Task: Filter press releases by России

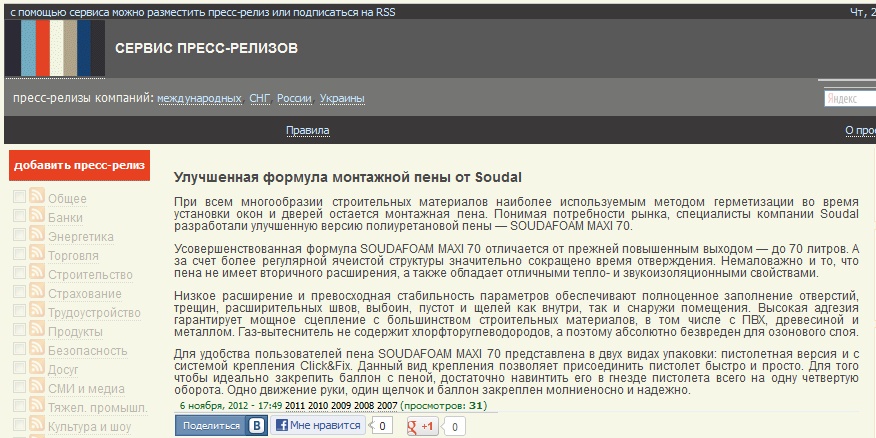Action: click(294, 98)
